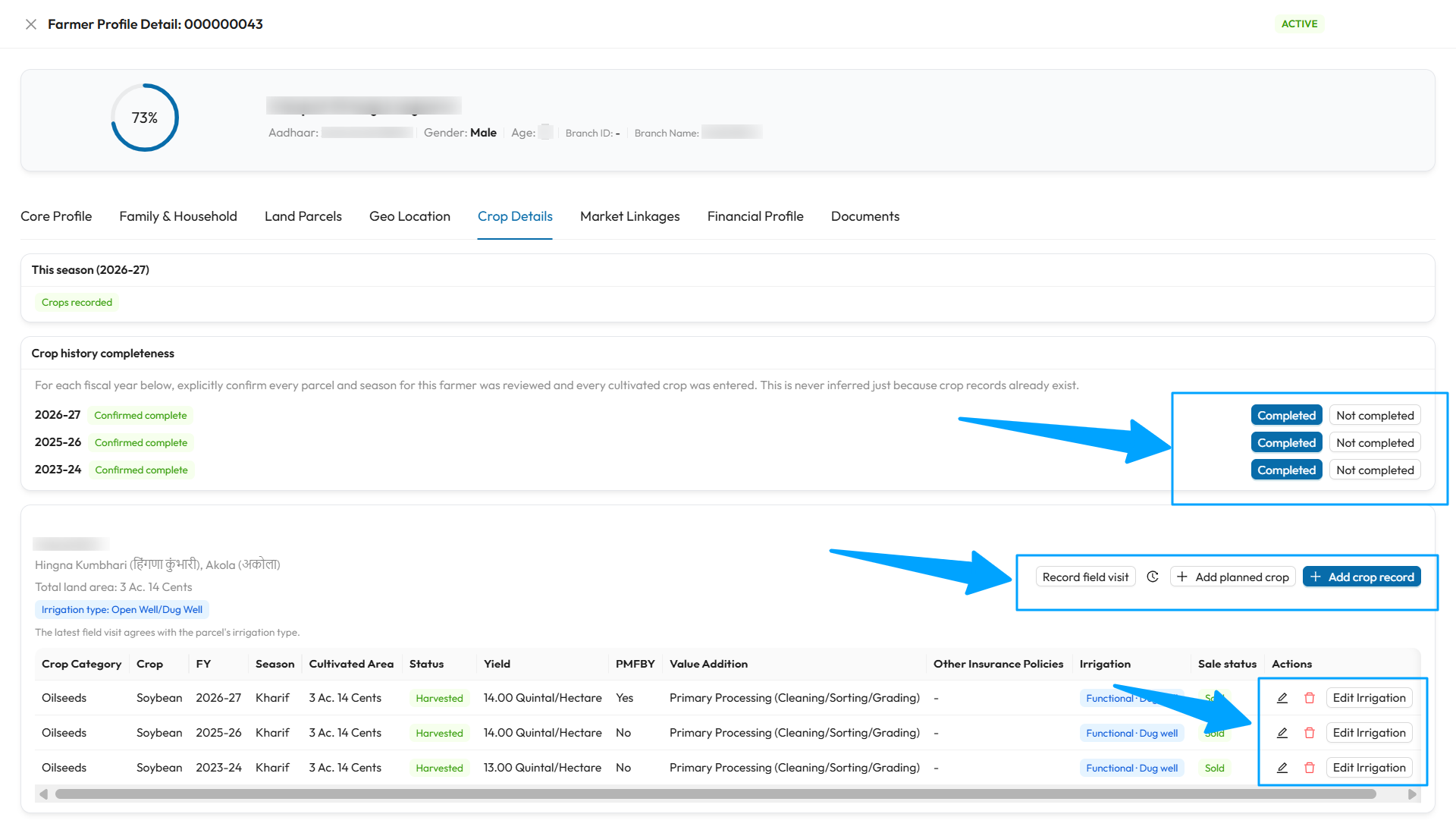Mark 2025-26 crop history as Not completed
The image size is (1456, 833).
point(1375,442)
